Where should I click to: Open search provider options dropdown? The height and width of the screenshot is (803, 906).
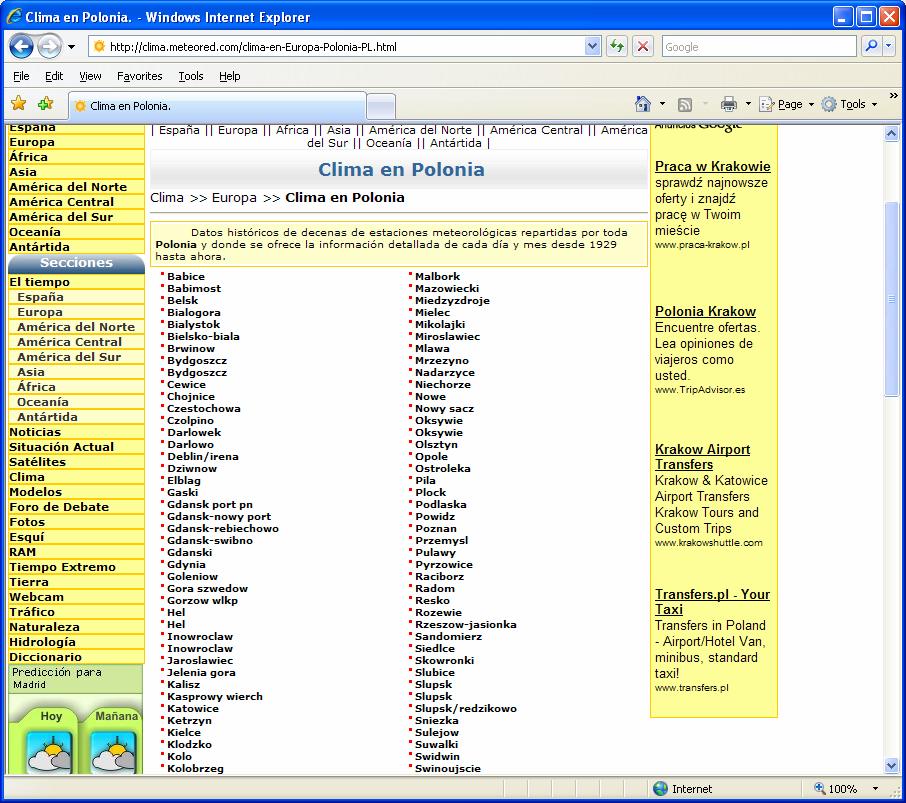889,46
